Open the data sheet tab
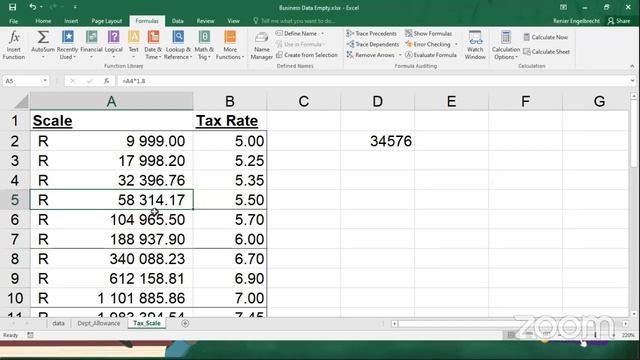The image size is (640, 360). tap(58, 323)
